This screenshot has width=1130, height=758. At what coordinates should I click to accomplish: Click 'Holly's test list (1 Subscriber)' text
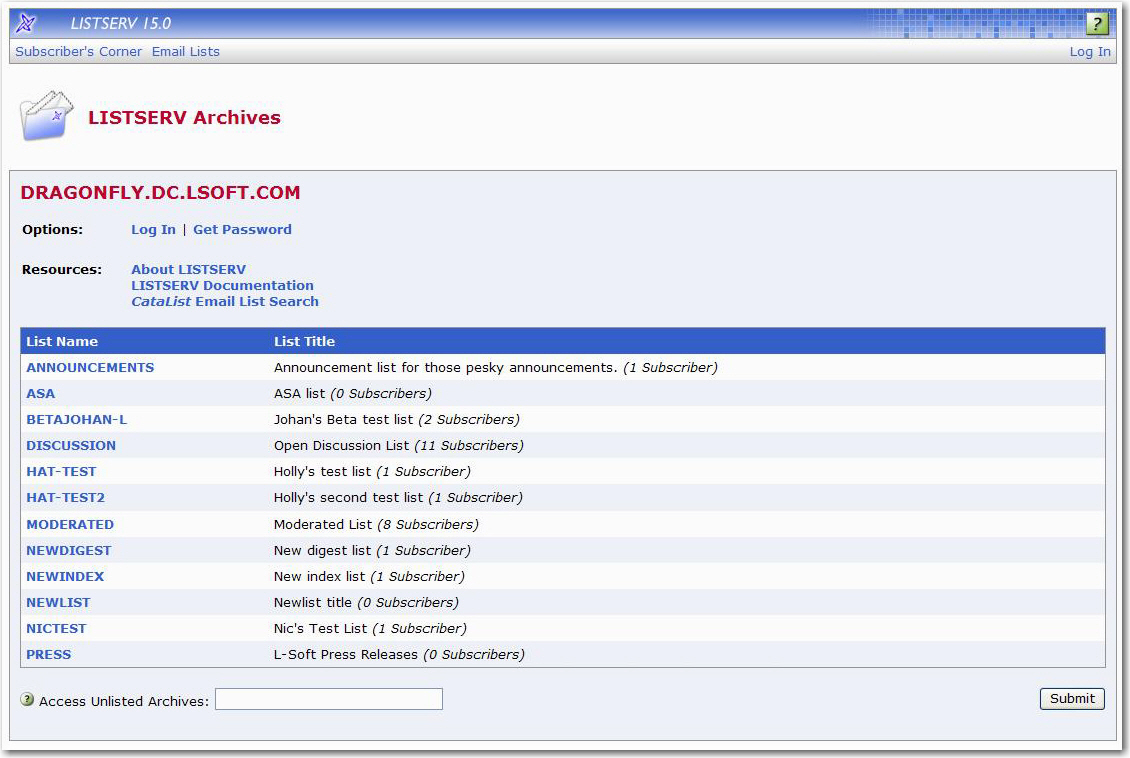tap(372, 471)
